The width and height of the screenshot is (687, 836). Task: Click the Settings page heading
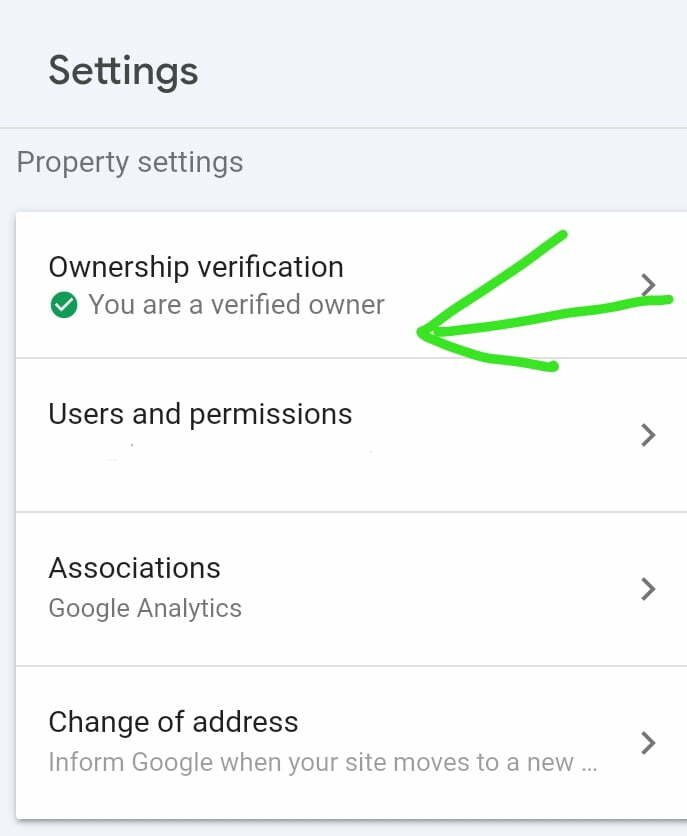[123, 71]
